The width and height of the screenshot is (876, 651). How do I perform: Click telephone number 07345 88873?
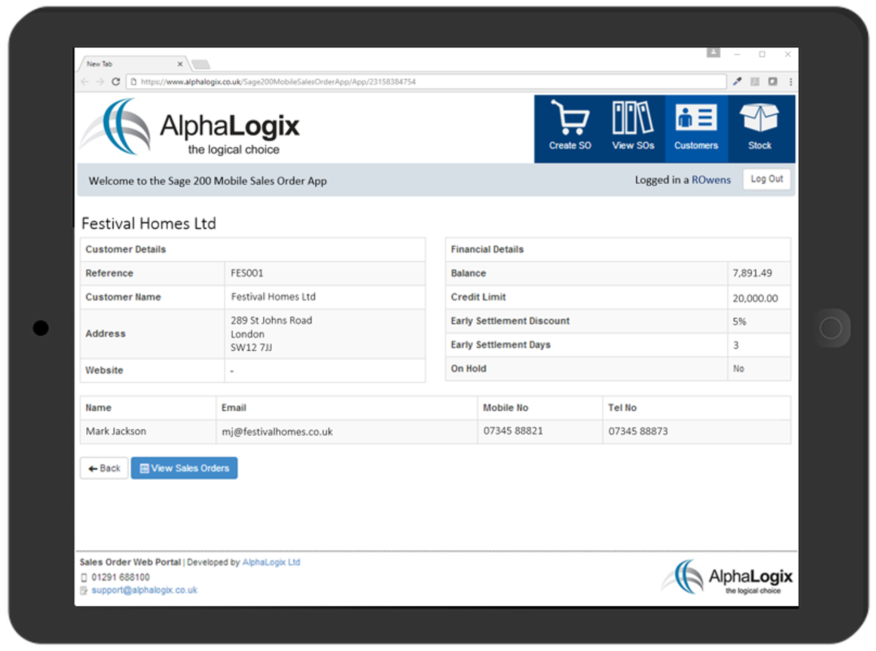(x=638, y=431)
